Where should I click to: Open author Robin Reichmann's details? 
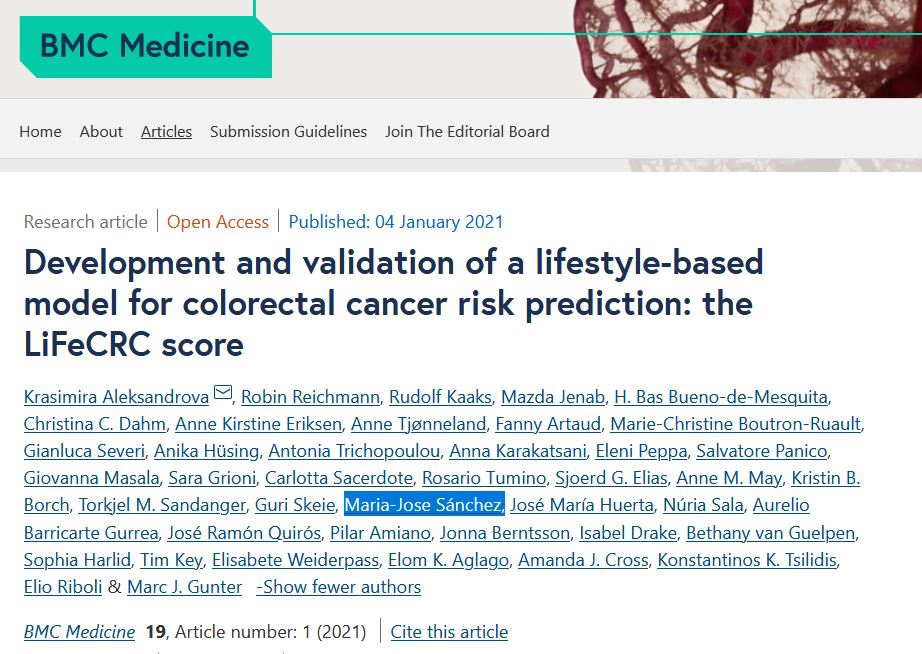tap(309, 397)
